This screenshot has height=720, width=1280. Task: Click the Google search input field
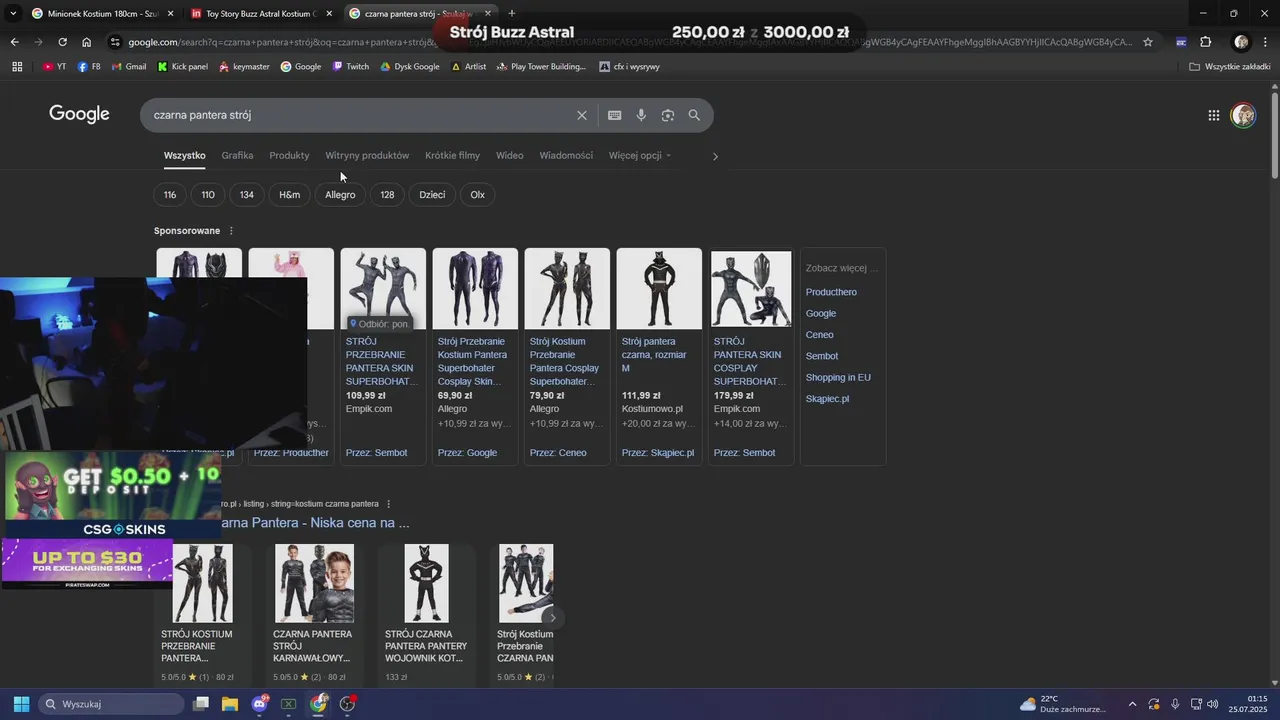[360, 115]
